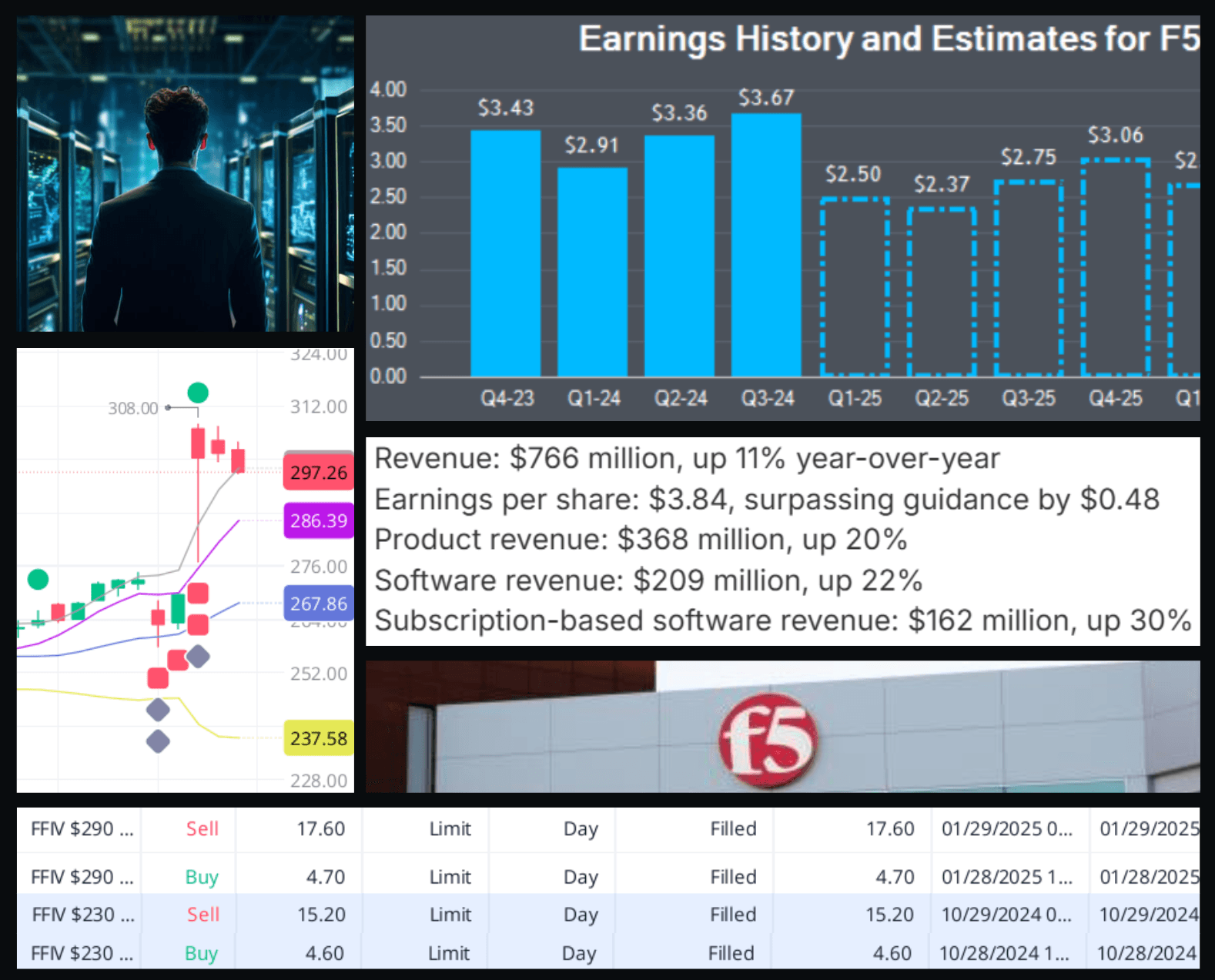Screen dimensions: 1215x980
Task: Select the Earnings per share $3.84 line
Action: tap(767, 500)
